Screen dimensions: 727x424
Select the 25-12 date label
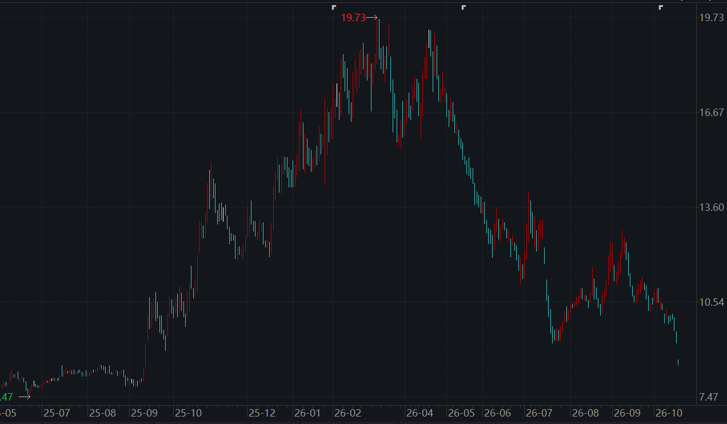[x=261, y=413]
